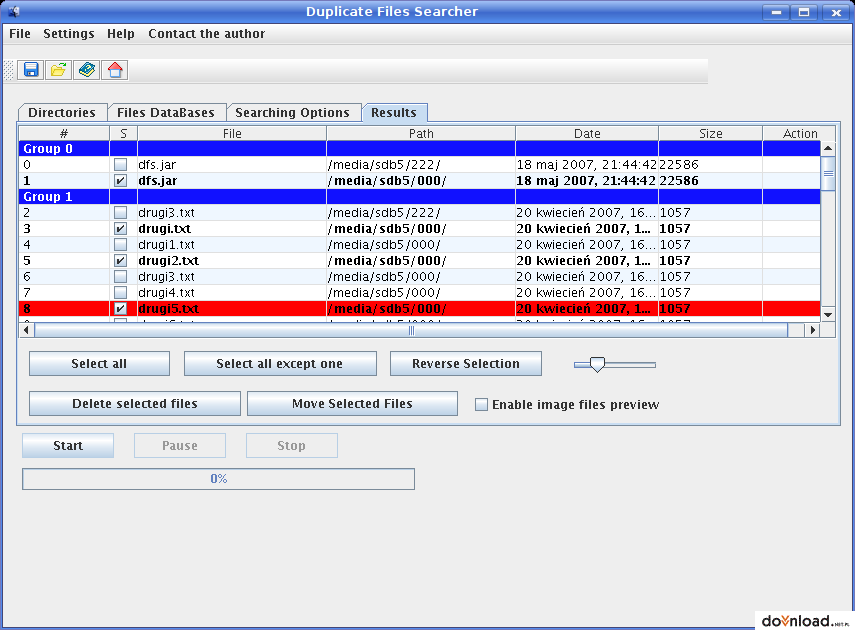Click the horizontal scrollbar left arrow
Screen dimensions: 855x630
[27, 330]
